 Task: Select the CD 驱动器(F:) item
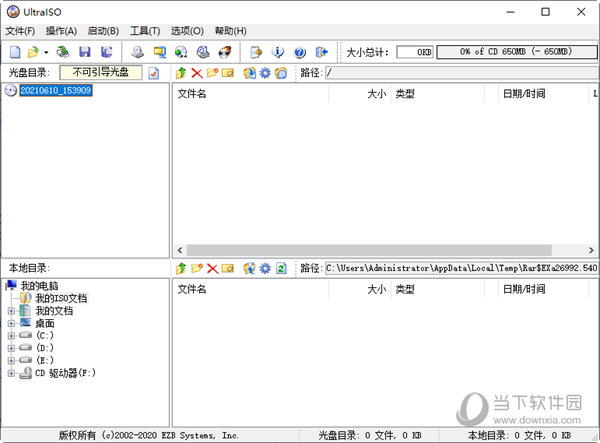(x=65, y=373)
